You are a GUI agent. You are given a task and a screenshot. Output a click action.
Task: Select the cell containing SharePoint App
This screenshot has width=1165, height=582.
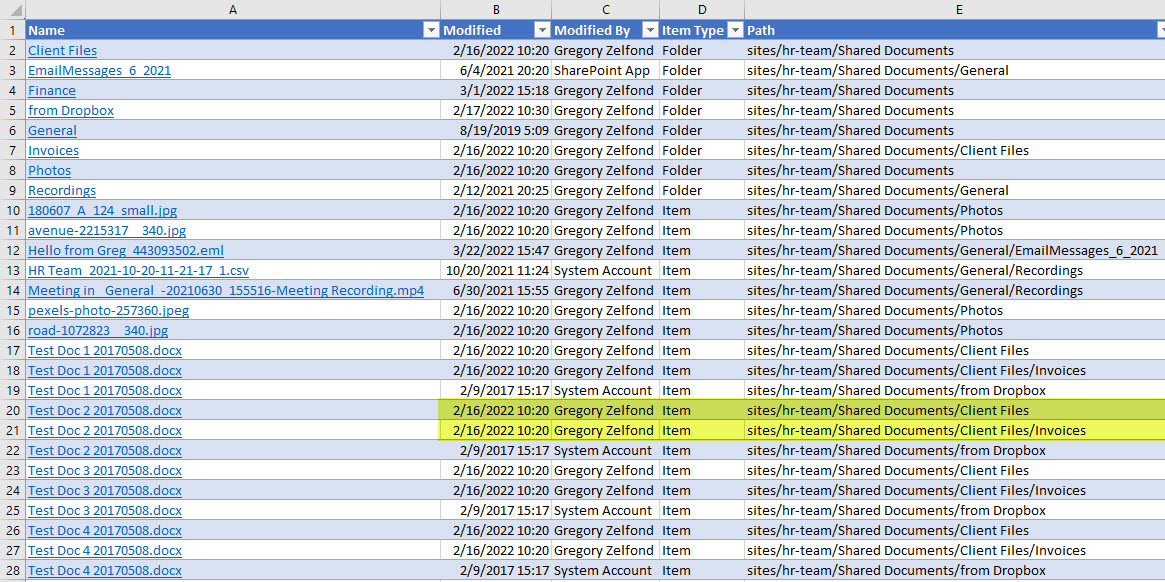tap(604, 70)
